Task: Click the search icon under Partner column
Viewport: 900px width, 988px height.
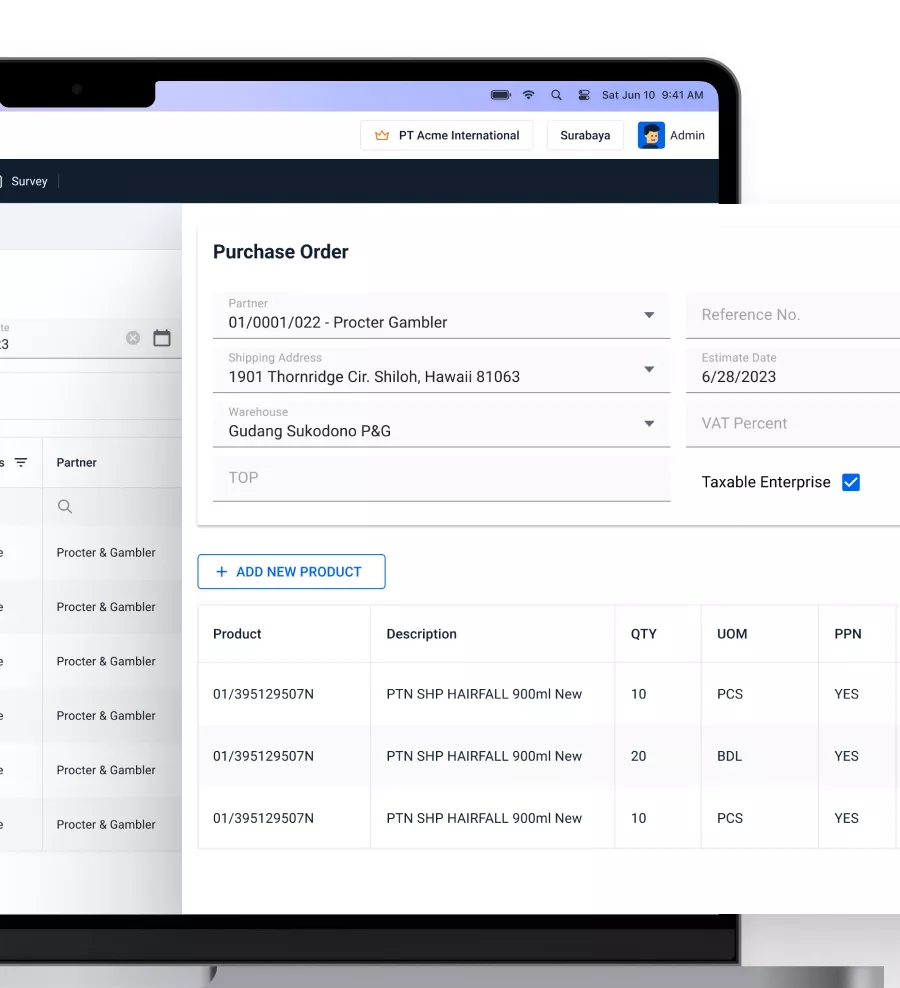Action: point(65,507)
